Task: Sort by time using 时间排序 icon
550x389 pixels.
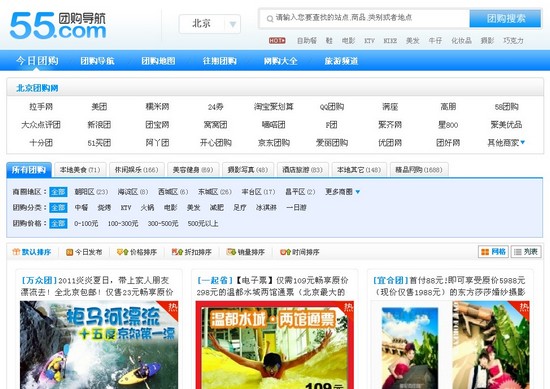Action: 285,252
